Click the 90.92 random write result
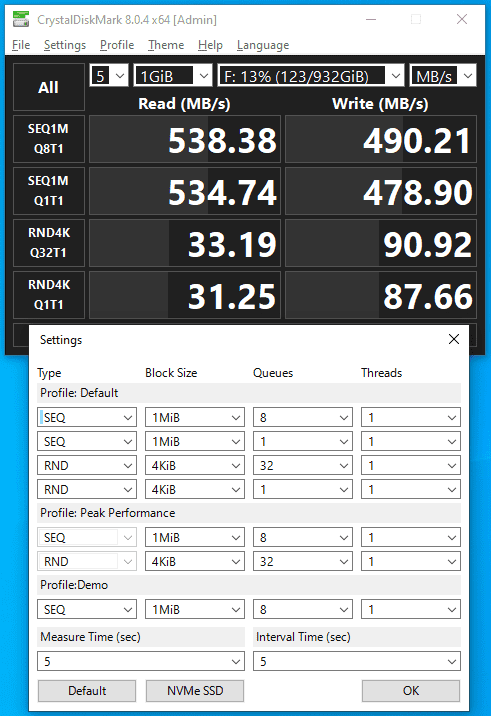Screen dimensions: 491x716 click(x=381, y=243)
